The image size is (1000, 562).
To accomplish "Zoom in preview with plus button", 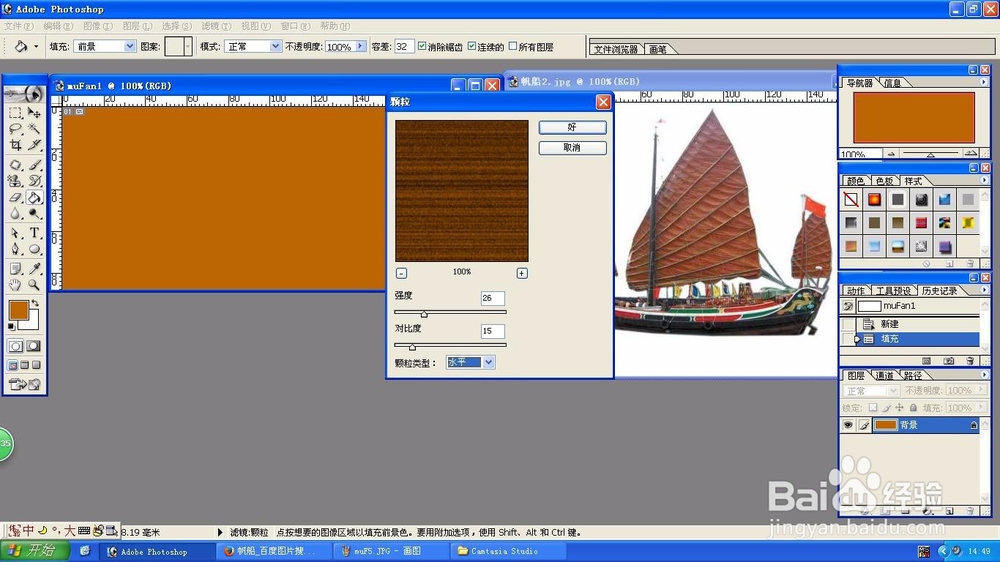I will (522, 273).
